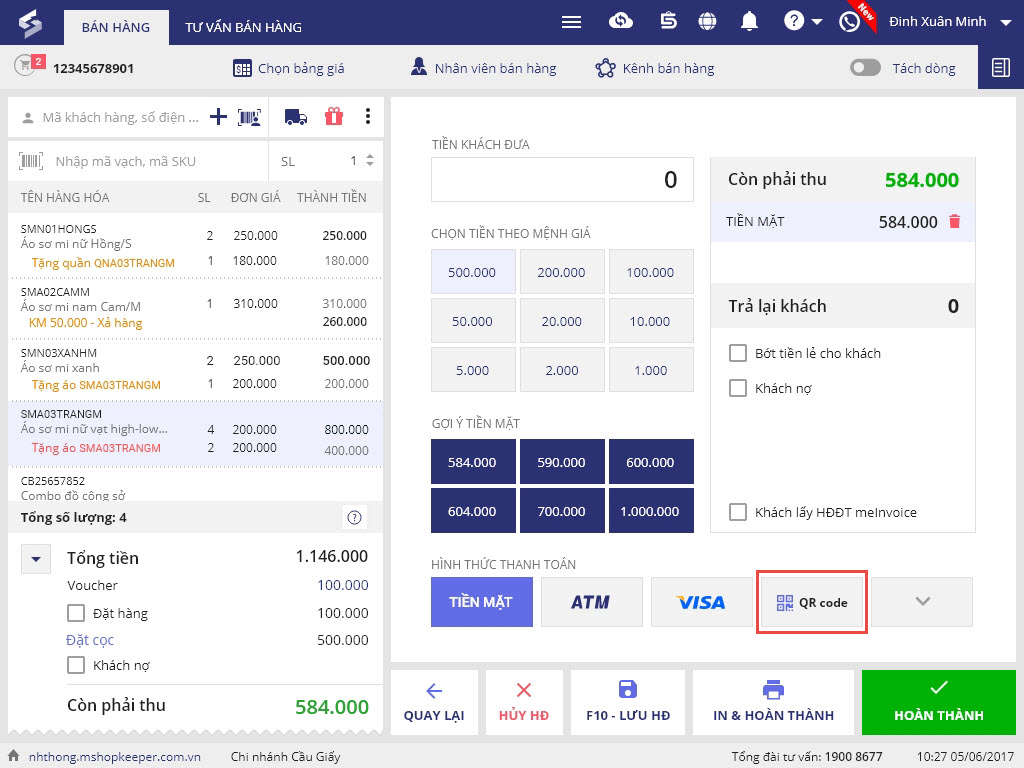This screenshot has width=1024, height=768.
Task: Tick Khách nợ under Đặt cọc
Action: pyautogui.click(x=76, y=665)
